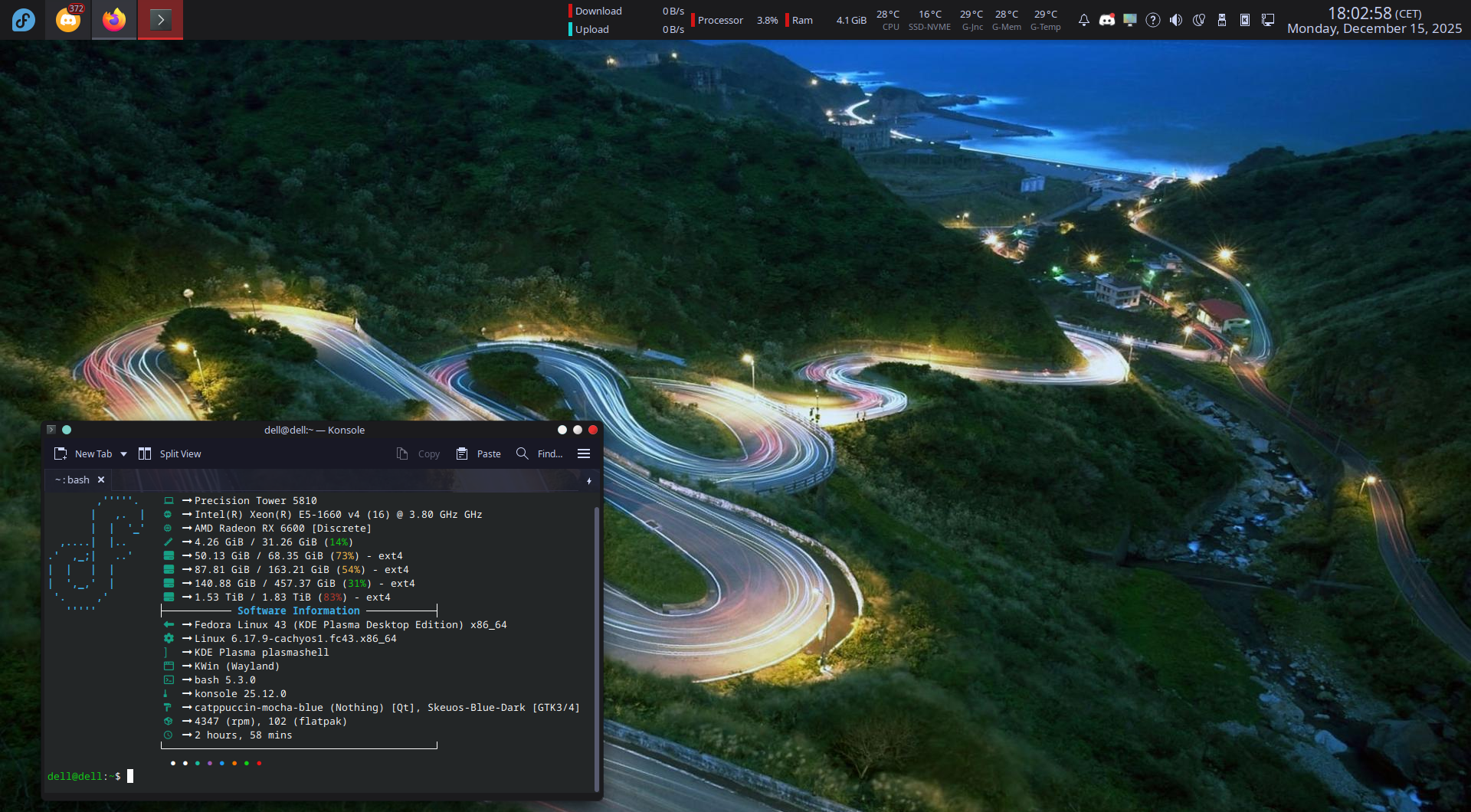Open the wired network tray icon
Screen dimensions: 1471x812
tap(1268, 20)
